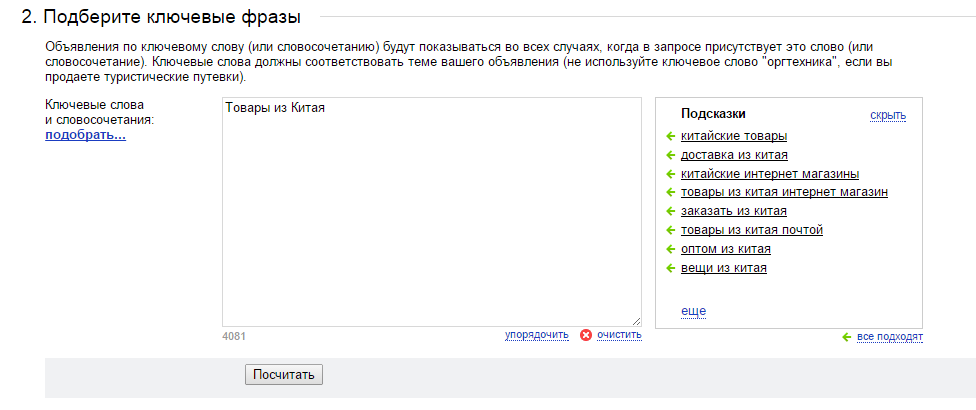Viewport: 976px width, 410px height.
Task: Click the Посчитать button
Action: pyautogui.click(x=284, y=375)
